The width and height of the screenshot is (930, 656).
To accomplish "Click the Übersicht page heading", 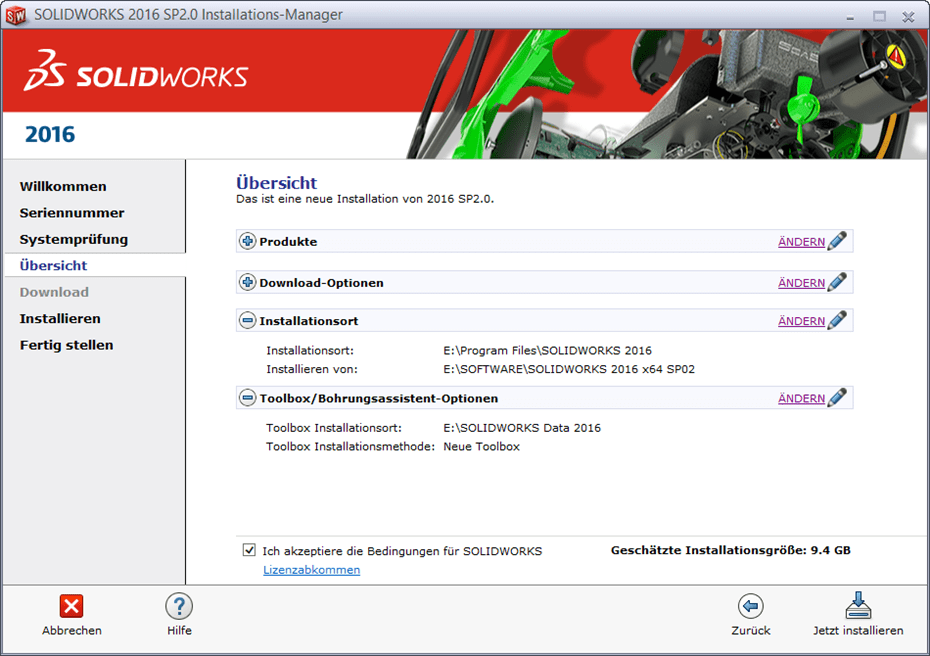I will pyautogui.click(x=276, y=182).
